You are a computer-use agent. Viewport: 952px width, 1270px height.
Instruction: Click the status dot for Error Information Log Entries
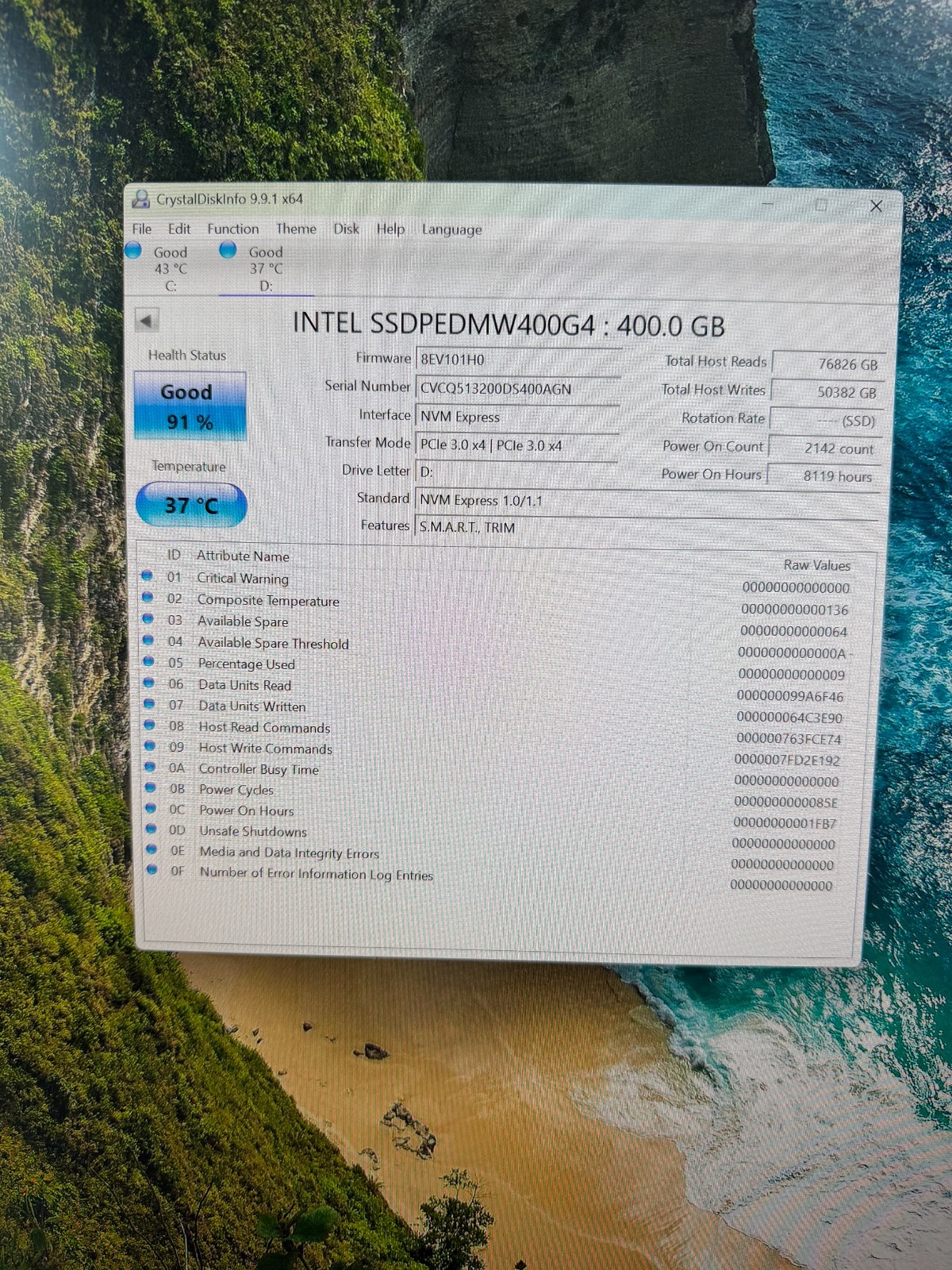click(x=152, y=870)
